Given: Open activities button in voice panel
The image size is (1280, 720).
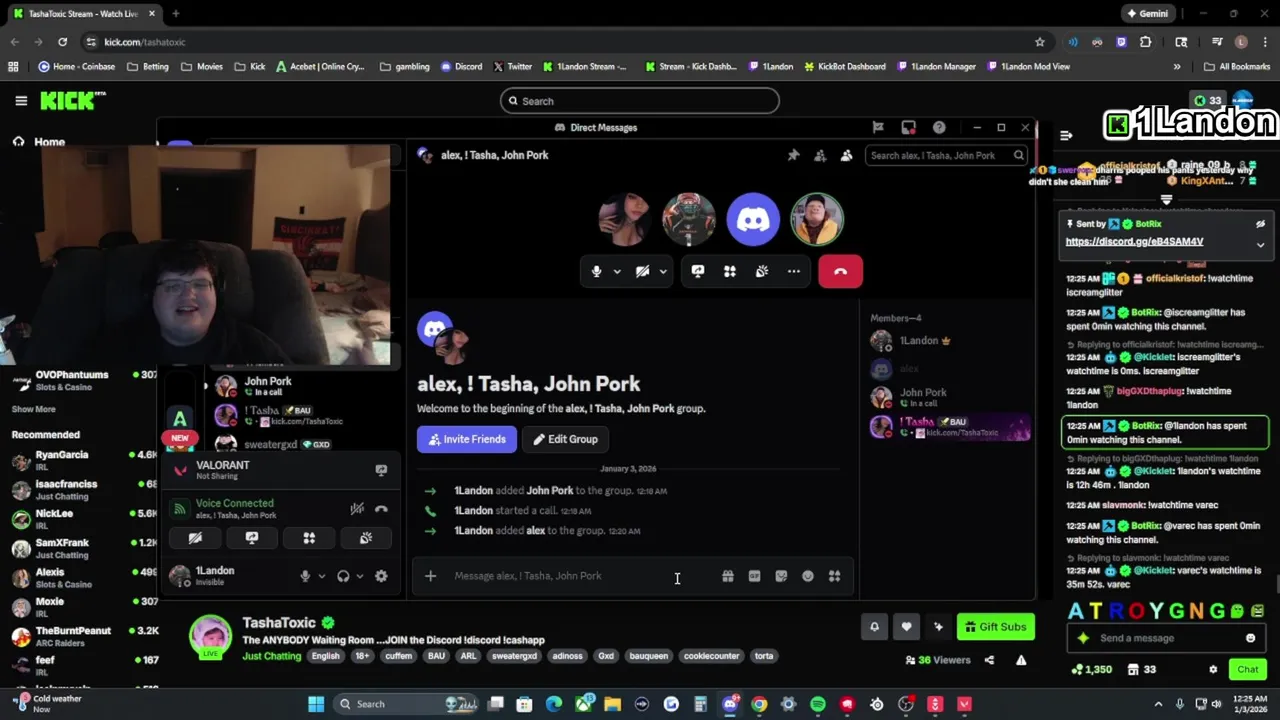Looking at the screenshot, I should coord(309,538).
